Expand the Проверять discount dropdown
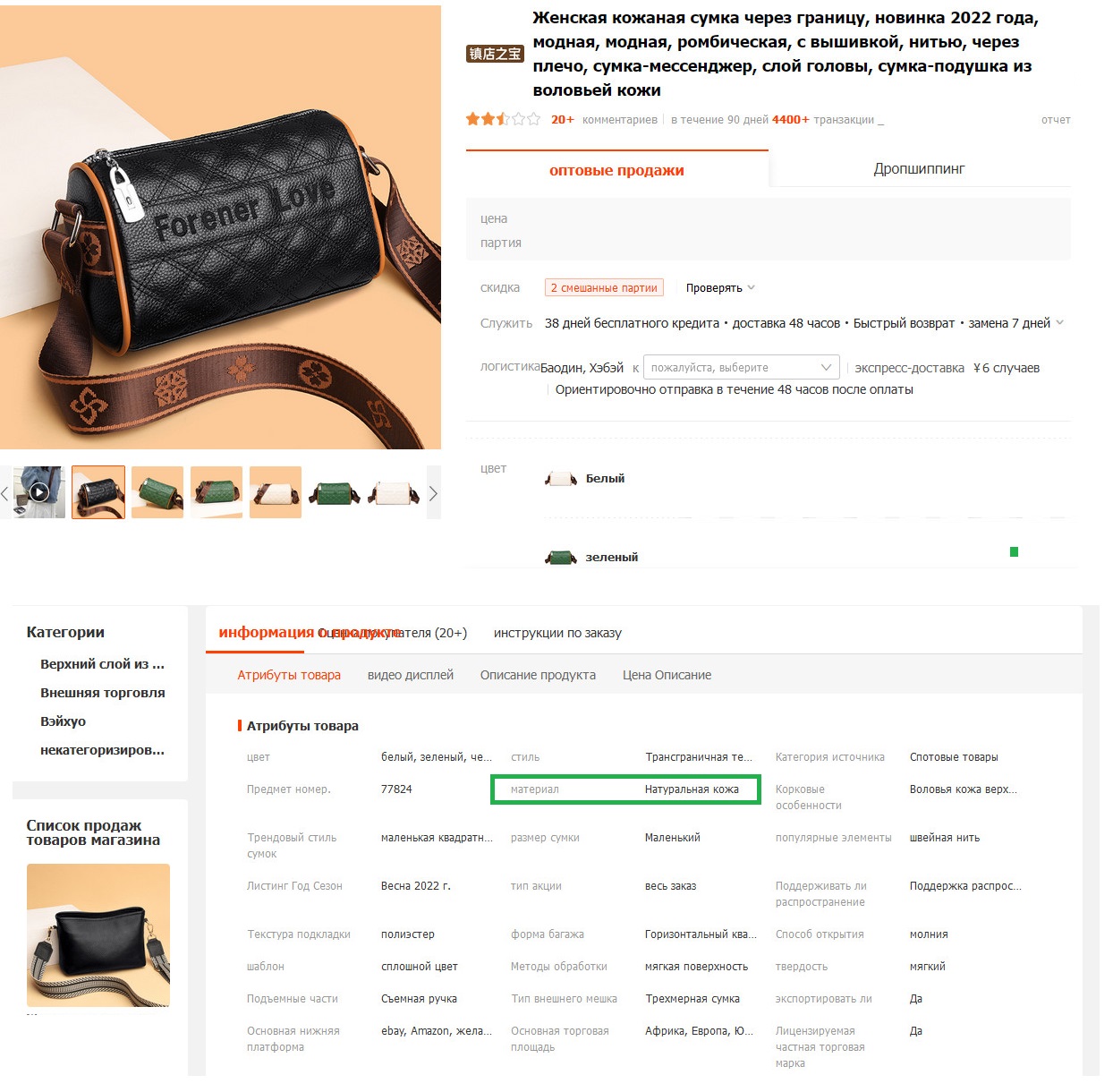Screen dimensions: 1113x1092 point(720,287)
